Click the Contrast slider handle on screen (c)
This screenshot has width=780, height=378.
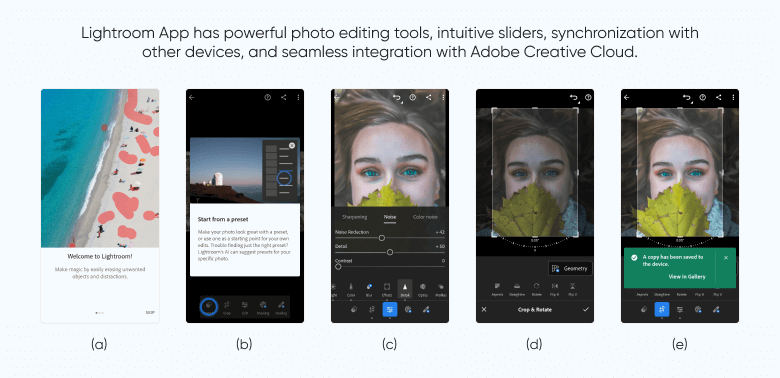(x=338, y=267)
